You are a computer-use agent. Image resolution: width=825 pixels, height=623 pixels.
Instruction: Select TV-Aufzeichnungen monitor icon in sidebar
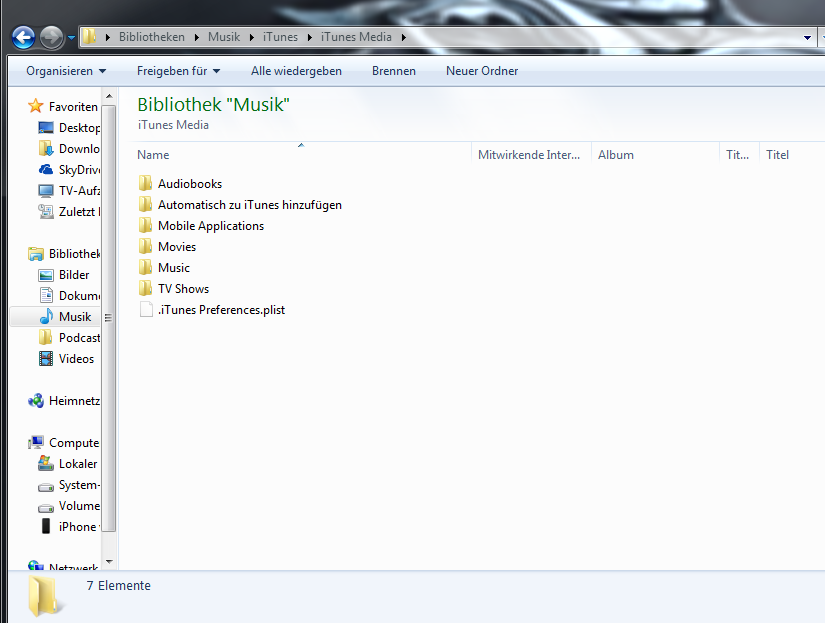(x=46, y=190)
